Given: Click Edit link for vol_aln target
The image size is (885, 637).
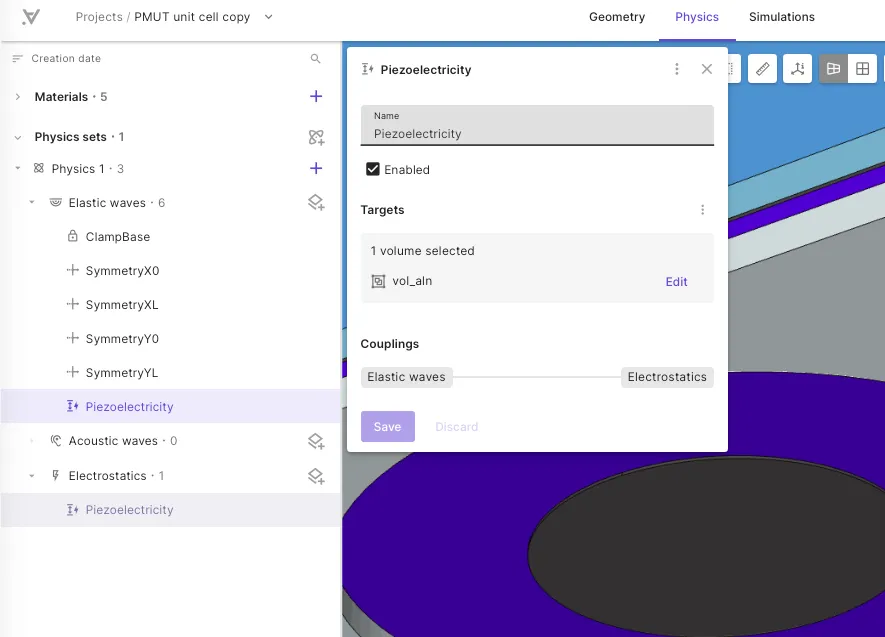Looking at the screenshot, I should pos(676,282).
